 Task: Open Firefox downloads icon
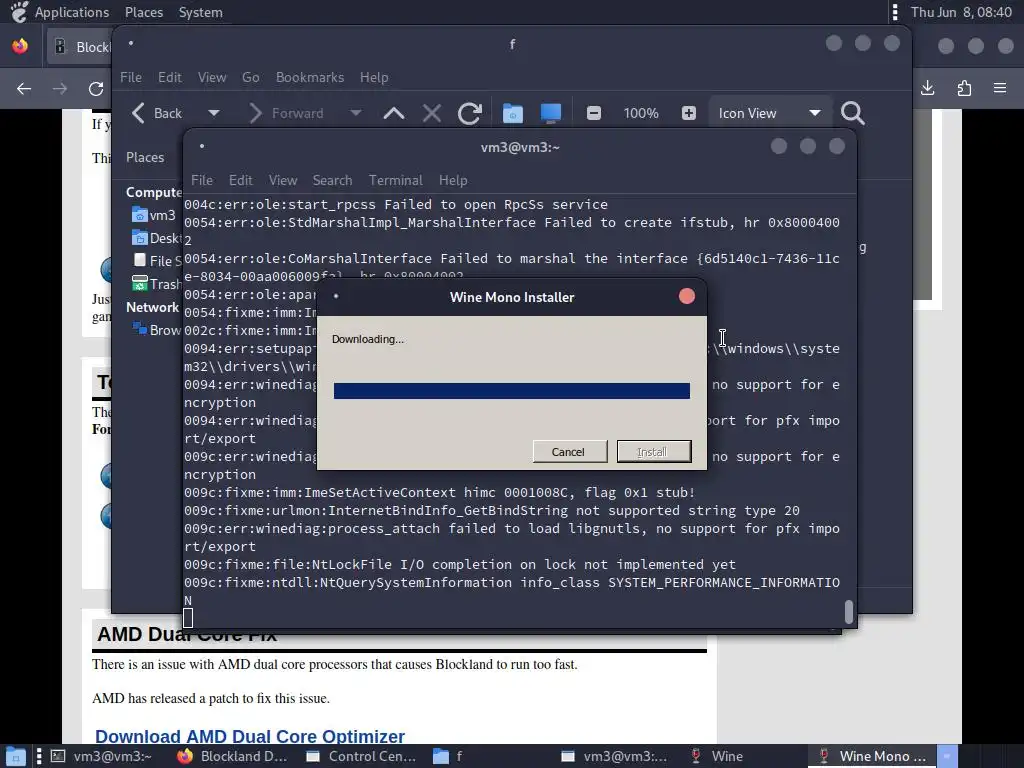(x=927, y=88)
